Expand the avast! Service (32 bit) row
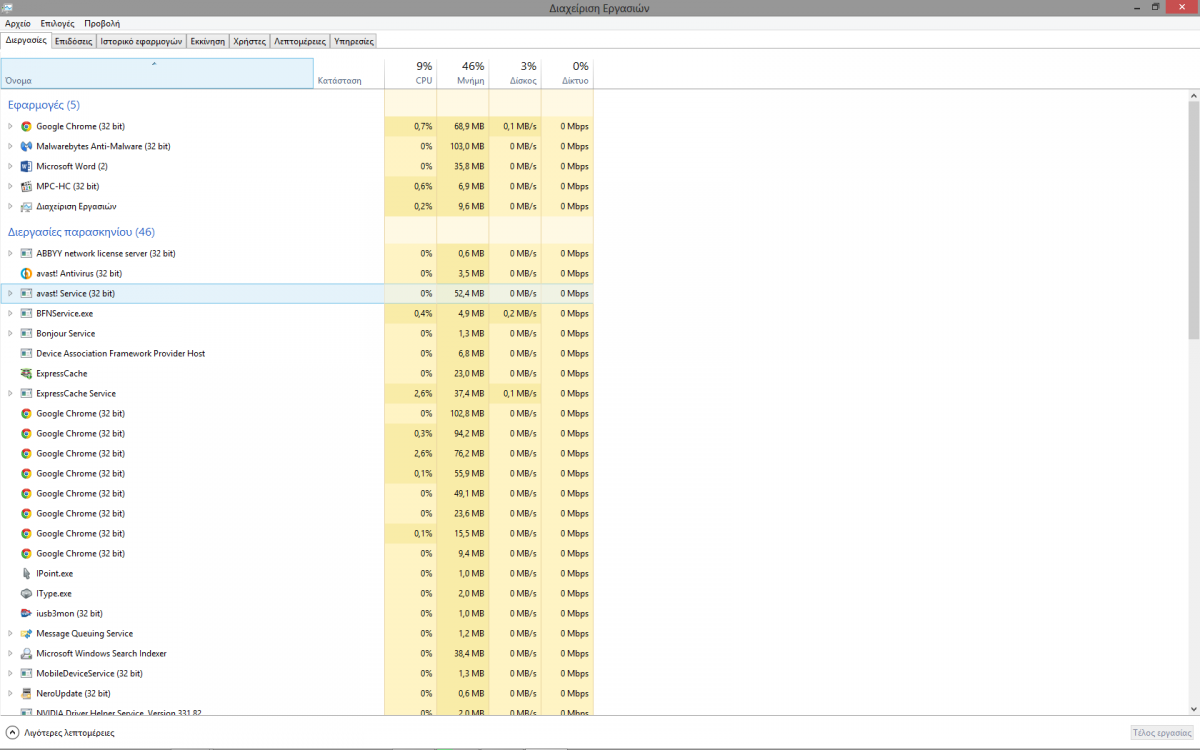 click(10, 293)
